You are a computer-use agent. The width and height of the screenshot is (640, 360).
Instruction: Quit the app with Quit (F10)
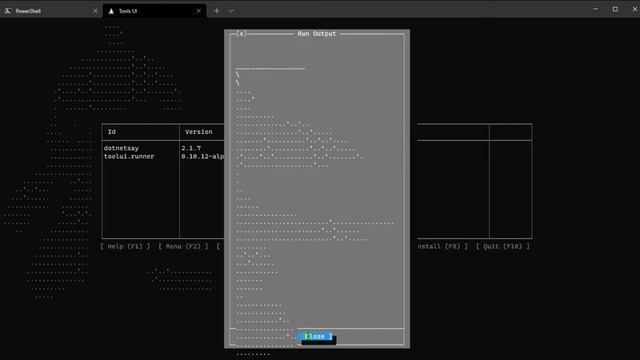(502, 246)
